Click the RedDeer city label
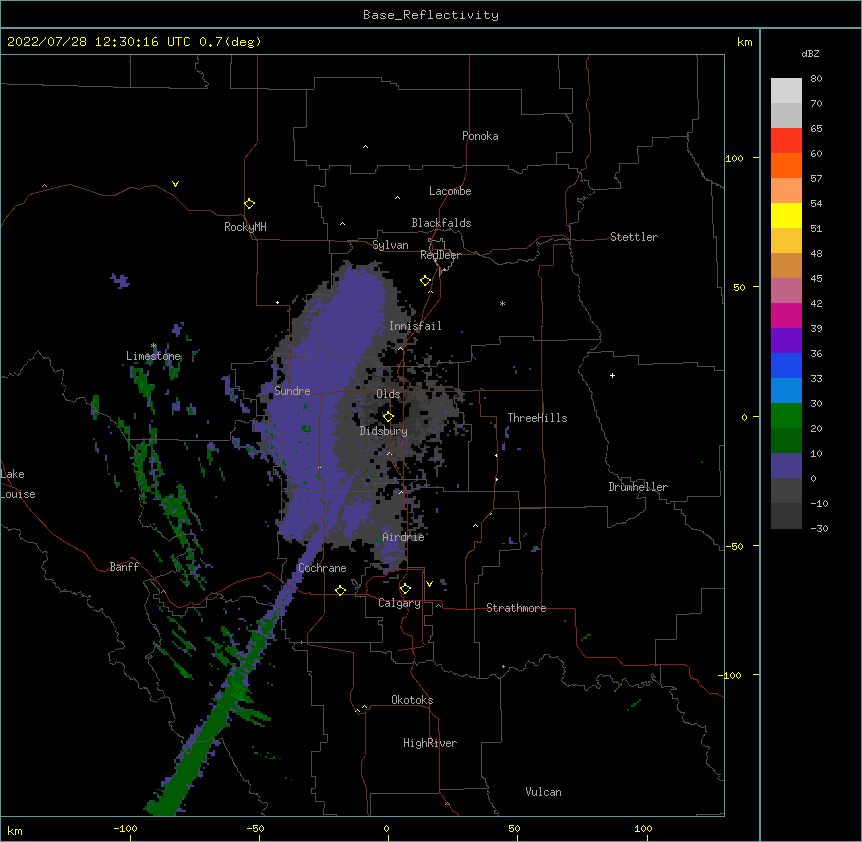 [440, 255]
